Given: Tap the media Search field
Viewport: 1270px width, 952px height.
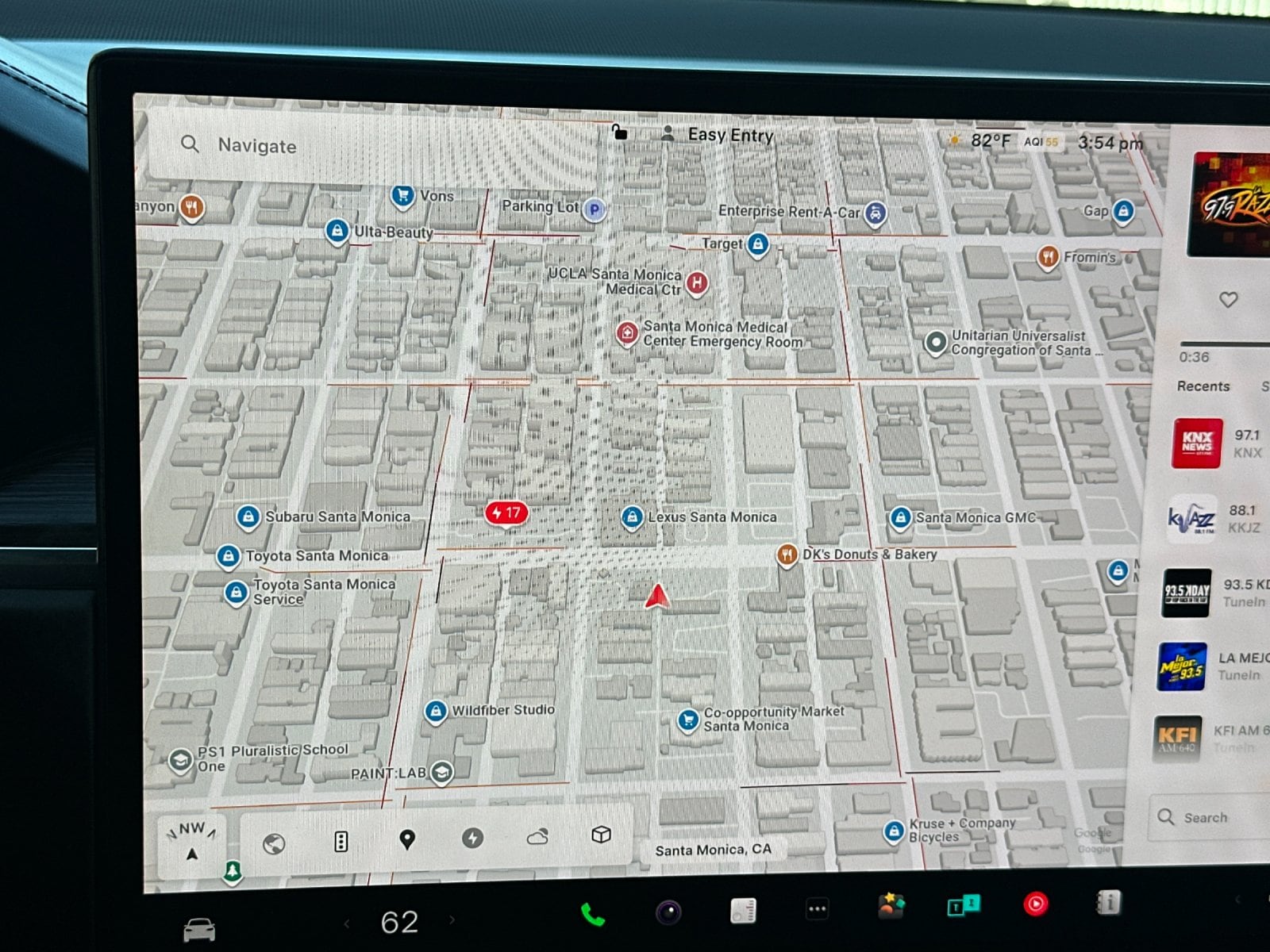Looking at the screenshot, I should (1210, 817).
